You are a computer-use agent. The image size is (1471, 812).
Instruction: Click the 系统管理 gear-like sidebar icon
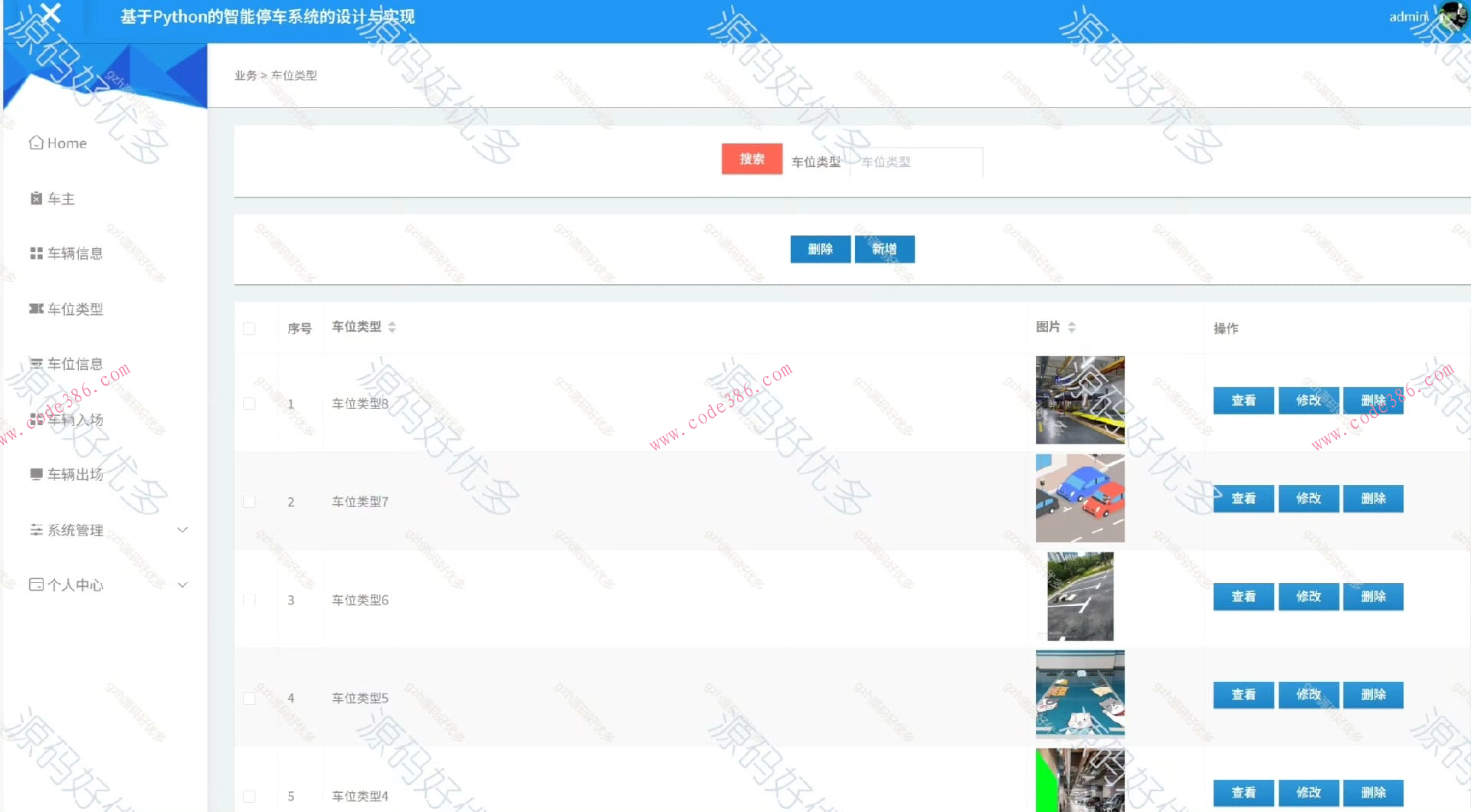pyautogui.click(x=35, y=529)
